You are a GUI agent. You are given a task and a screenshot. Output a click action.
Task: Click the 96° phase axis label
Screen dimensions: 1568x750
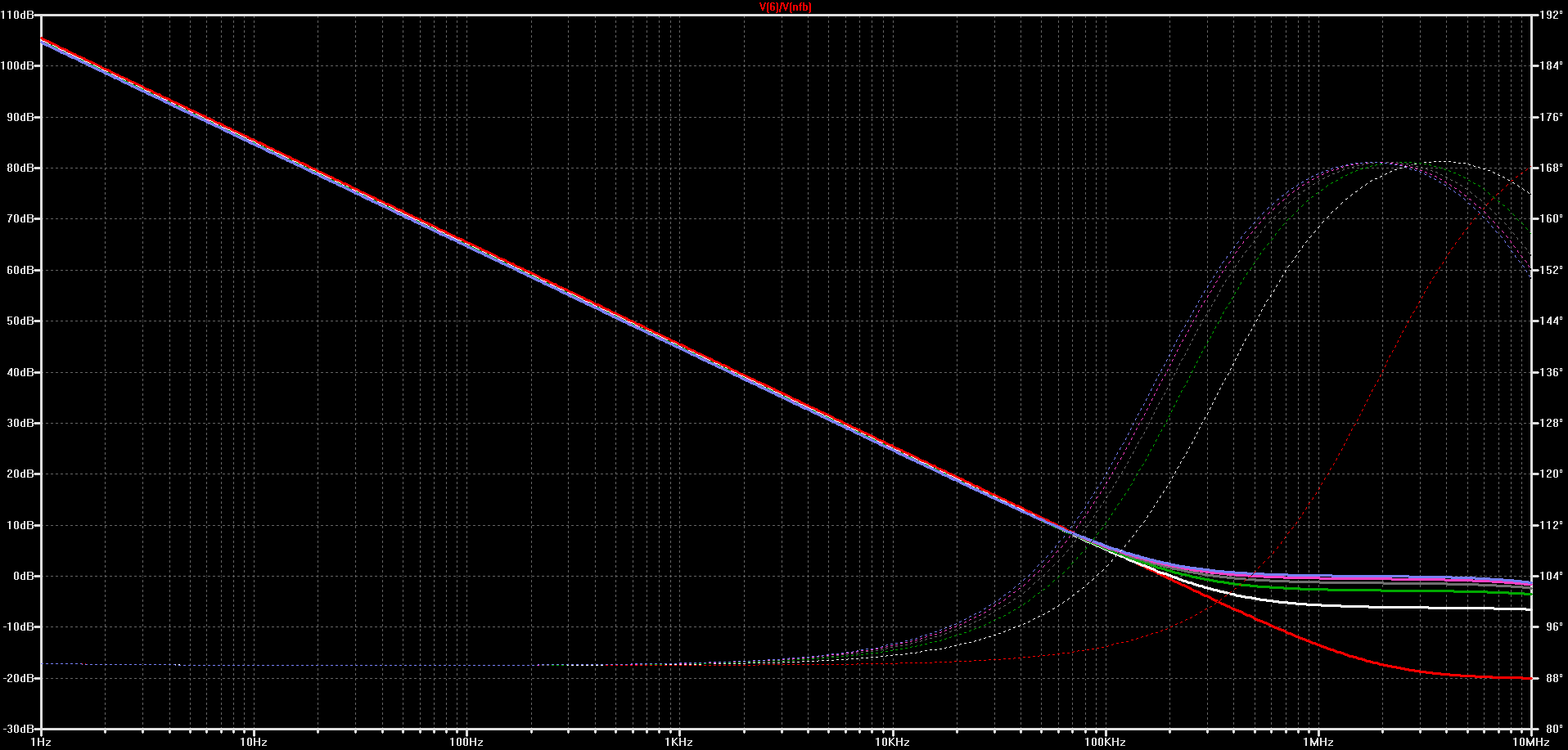[1554, 626]
